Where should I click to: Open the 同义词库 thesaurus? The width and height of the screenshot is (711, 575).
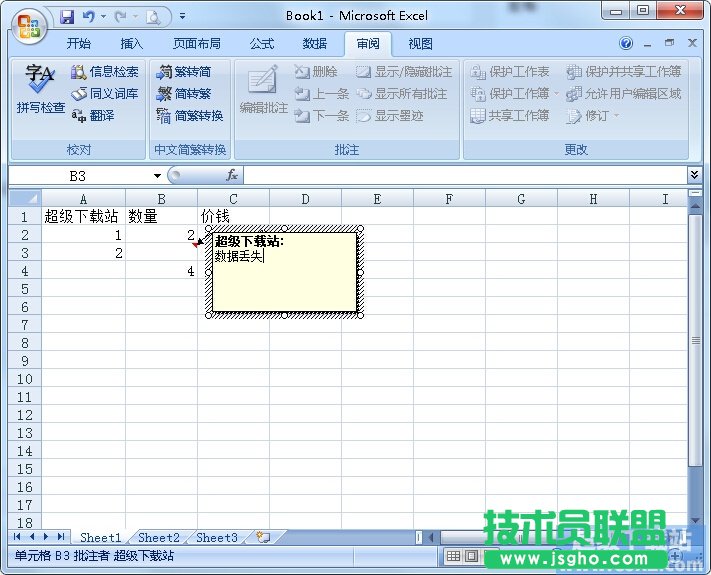point(105,94)
